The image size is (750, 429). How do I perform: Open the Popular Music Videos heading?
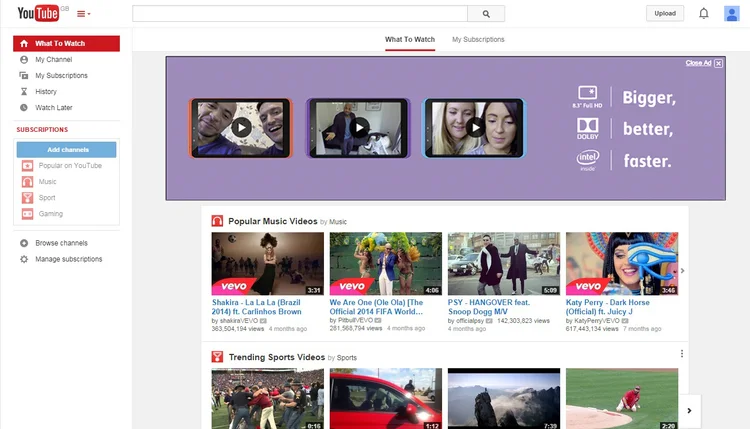pyautogui.click(x=273, y=221)
